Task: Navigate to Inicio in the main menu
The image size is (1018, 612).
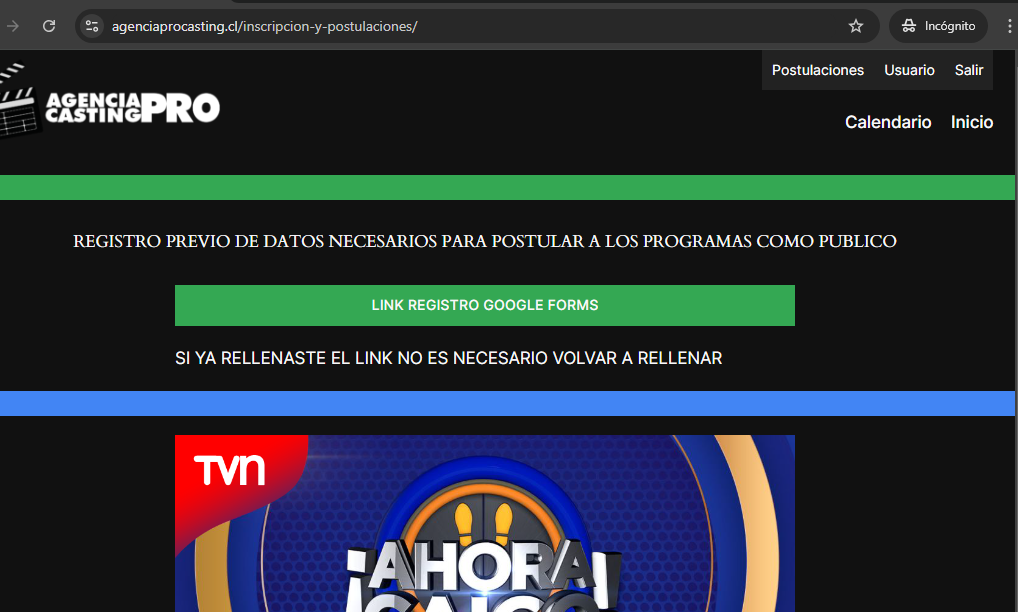Action: click(971, 122)
